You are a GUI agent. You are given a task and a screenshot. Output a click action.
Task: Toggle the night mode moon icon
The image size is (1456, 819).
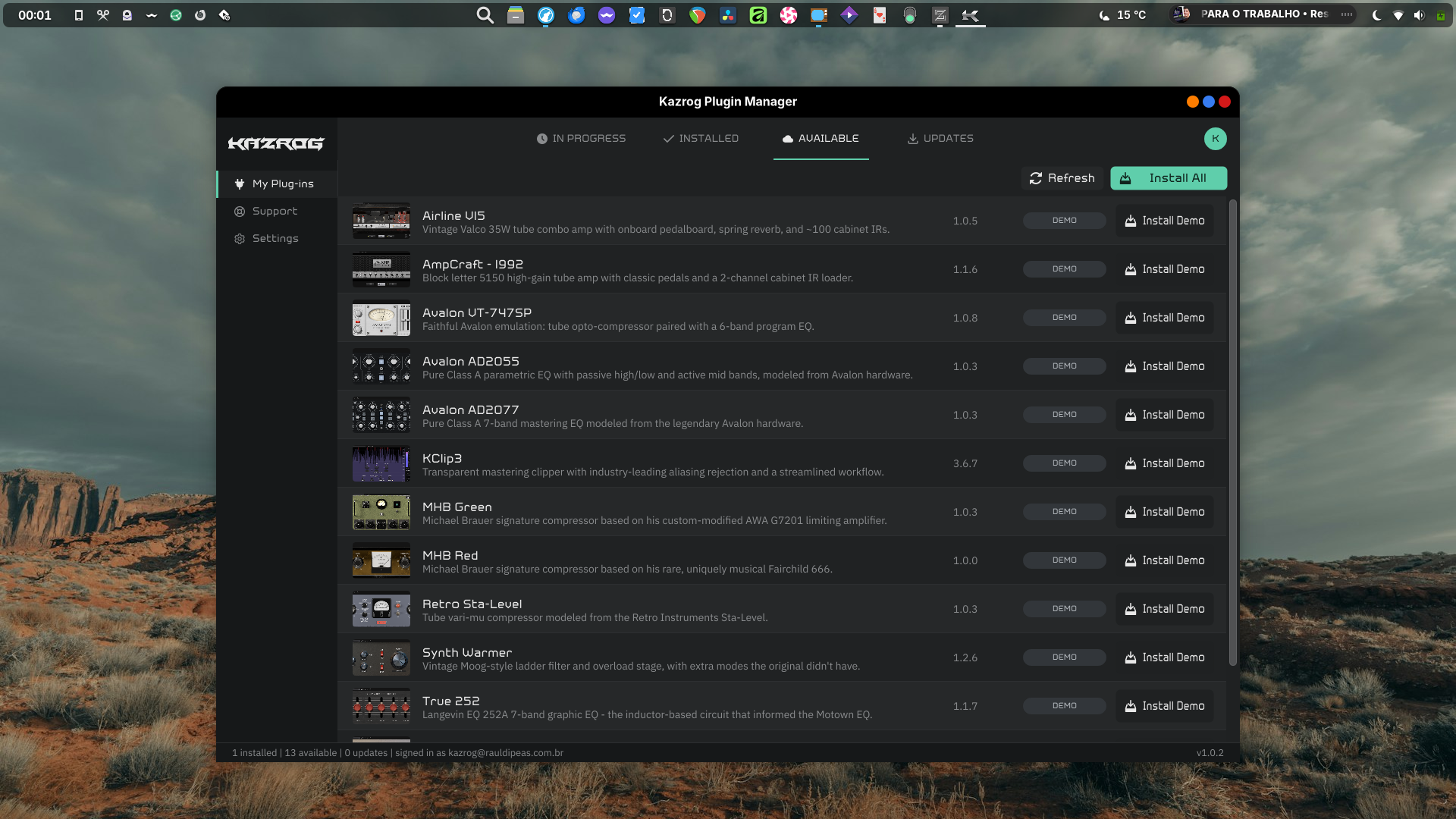[x=1376, y=15]
